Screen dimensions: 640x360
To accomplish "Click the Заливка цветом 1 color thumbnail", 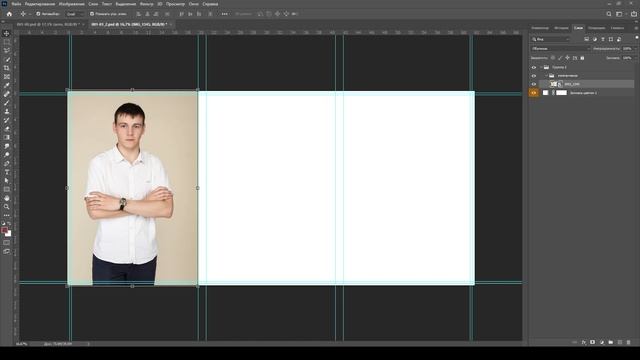I will click(545, 93).
